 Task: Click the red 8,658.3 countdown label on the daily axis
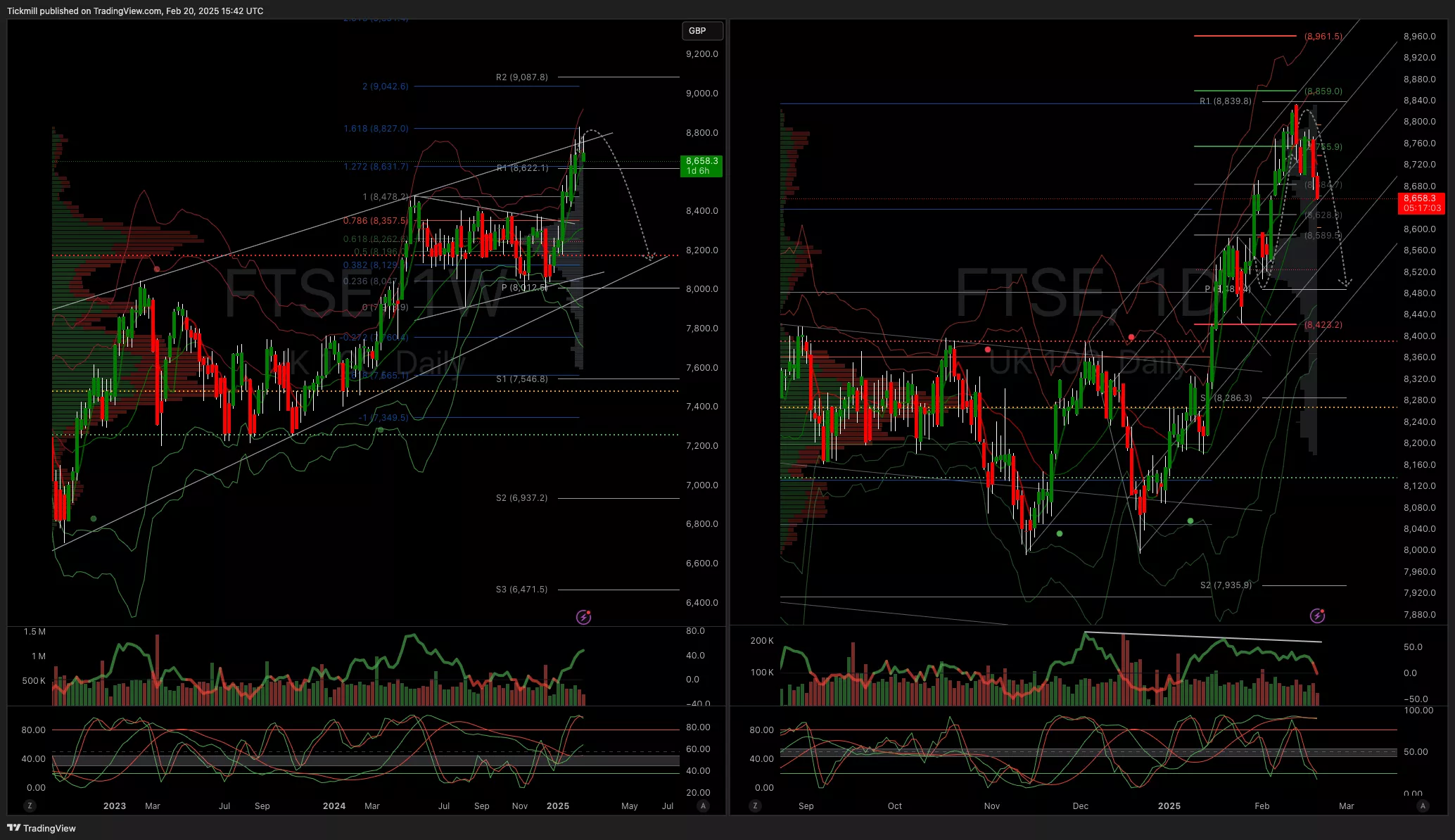[1421, 203]
